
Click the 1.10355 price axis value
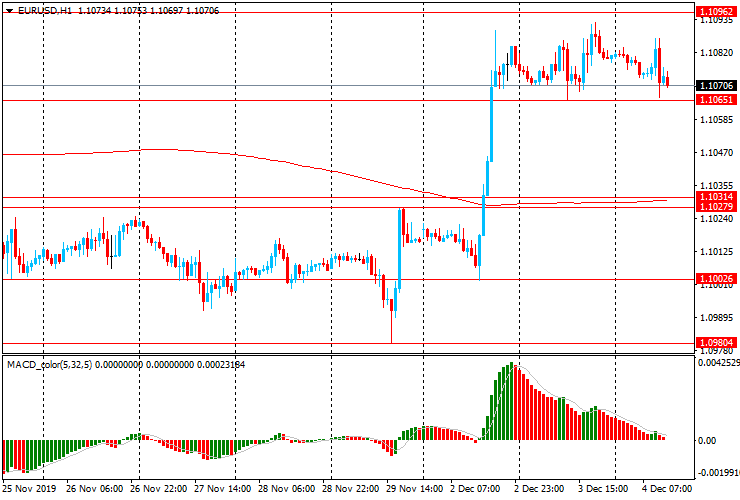[717, 186]
